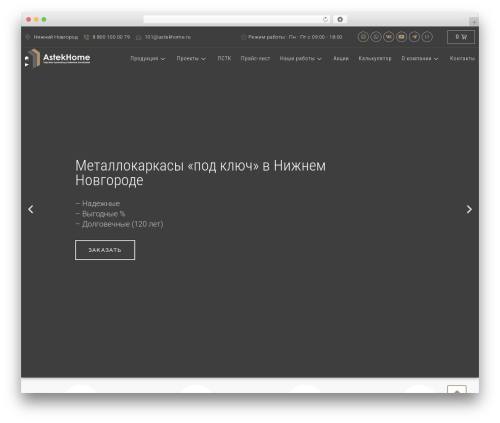Open the ЛСТК menu item
500x423 pixels.
coord(224,58)
